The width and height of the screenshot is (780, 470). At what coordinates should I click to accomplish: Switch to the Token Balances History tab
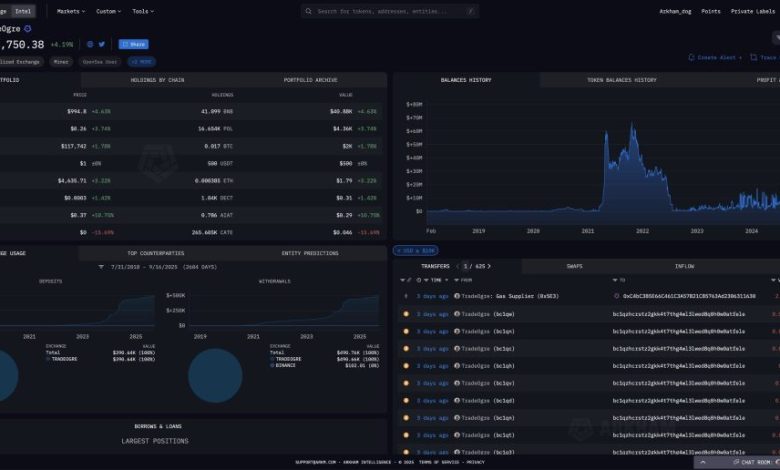[x=621, y=79]
